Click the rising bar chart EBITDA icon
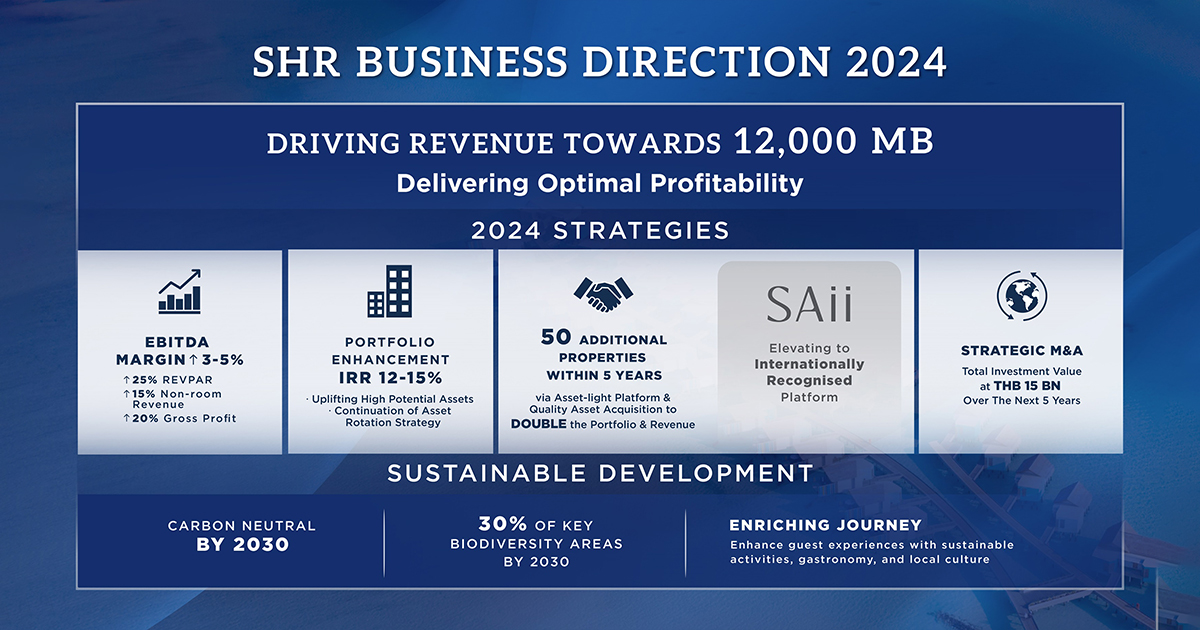 (x=180, y=290)
